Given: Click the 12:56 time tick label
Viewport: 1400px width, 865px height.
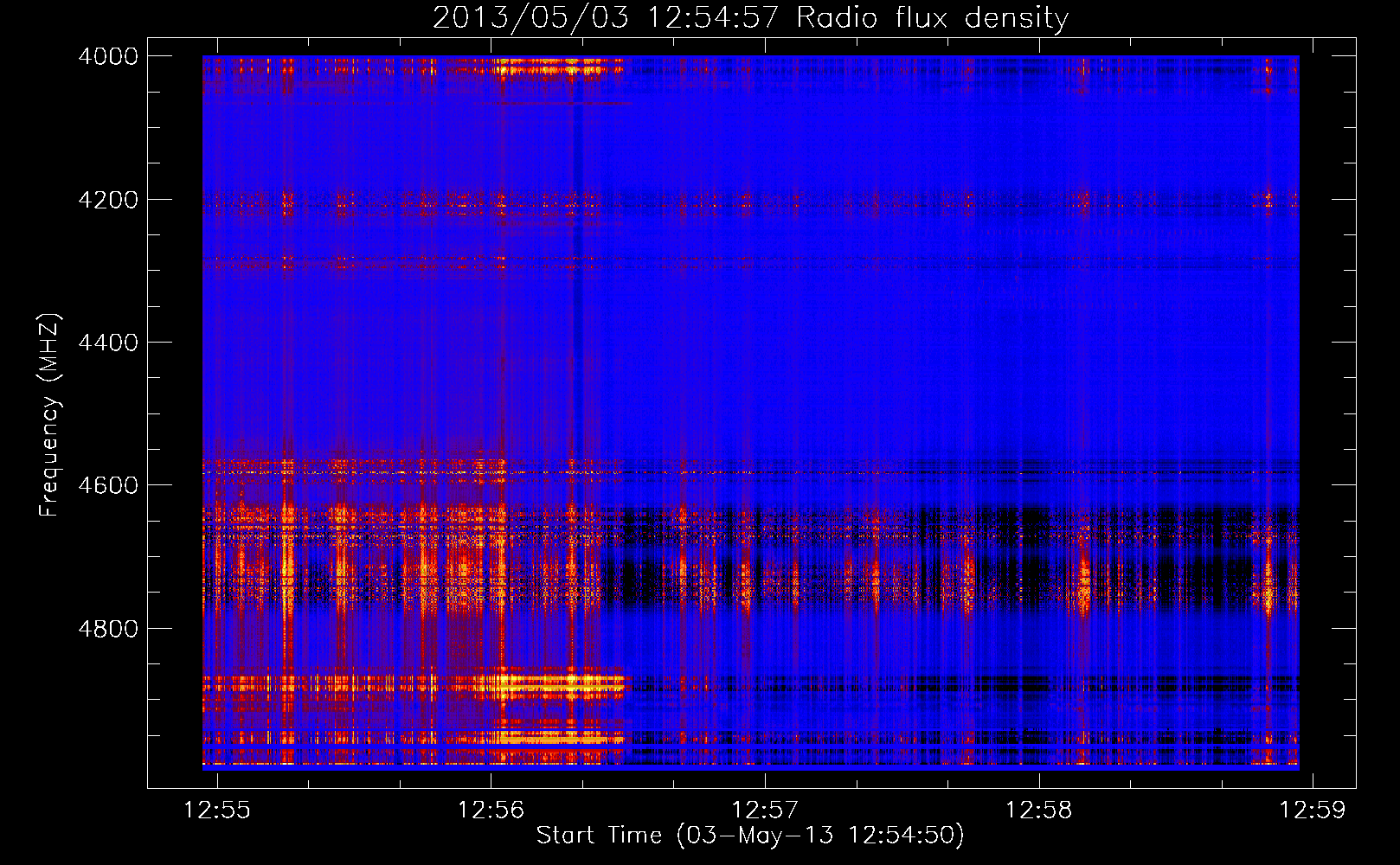Looking at the screenshot, I should 491,810.
